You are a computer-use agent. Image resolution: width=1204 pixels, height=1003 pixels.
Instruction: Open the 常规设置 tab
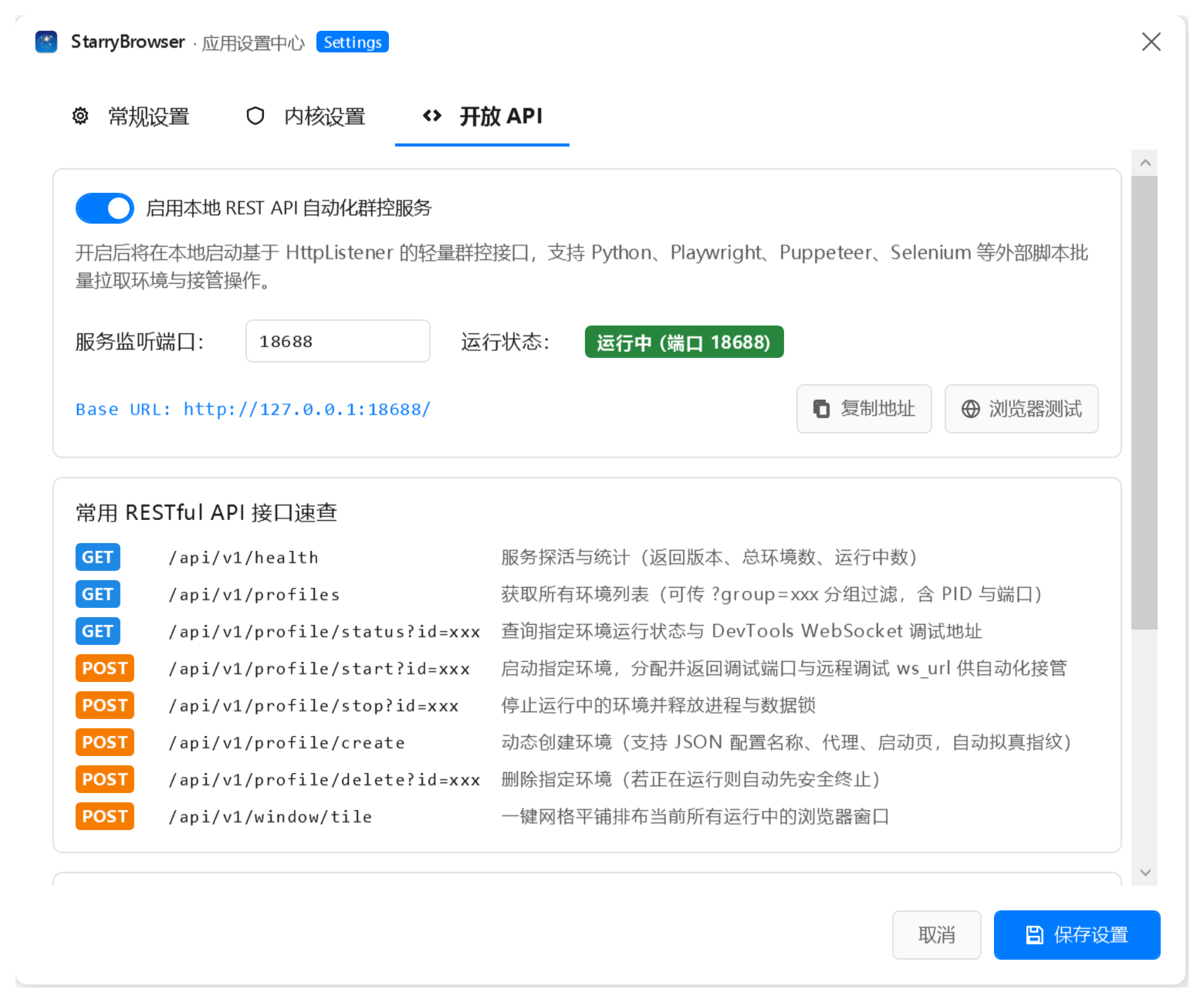[x=131, y=117]
